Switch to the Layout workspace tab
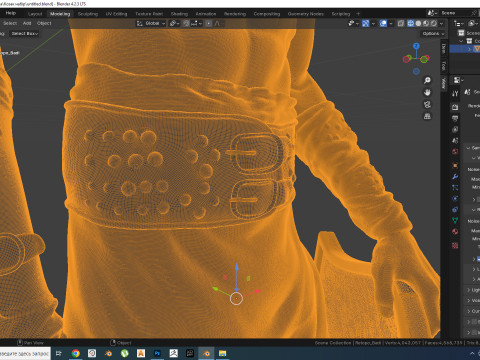The height and width of the screenshot is (360, 480). [x=35, y=14]
